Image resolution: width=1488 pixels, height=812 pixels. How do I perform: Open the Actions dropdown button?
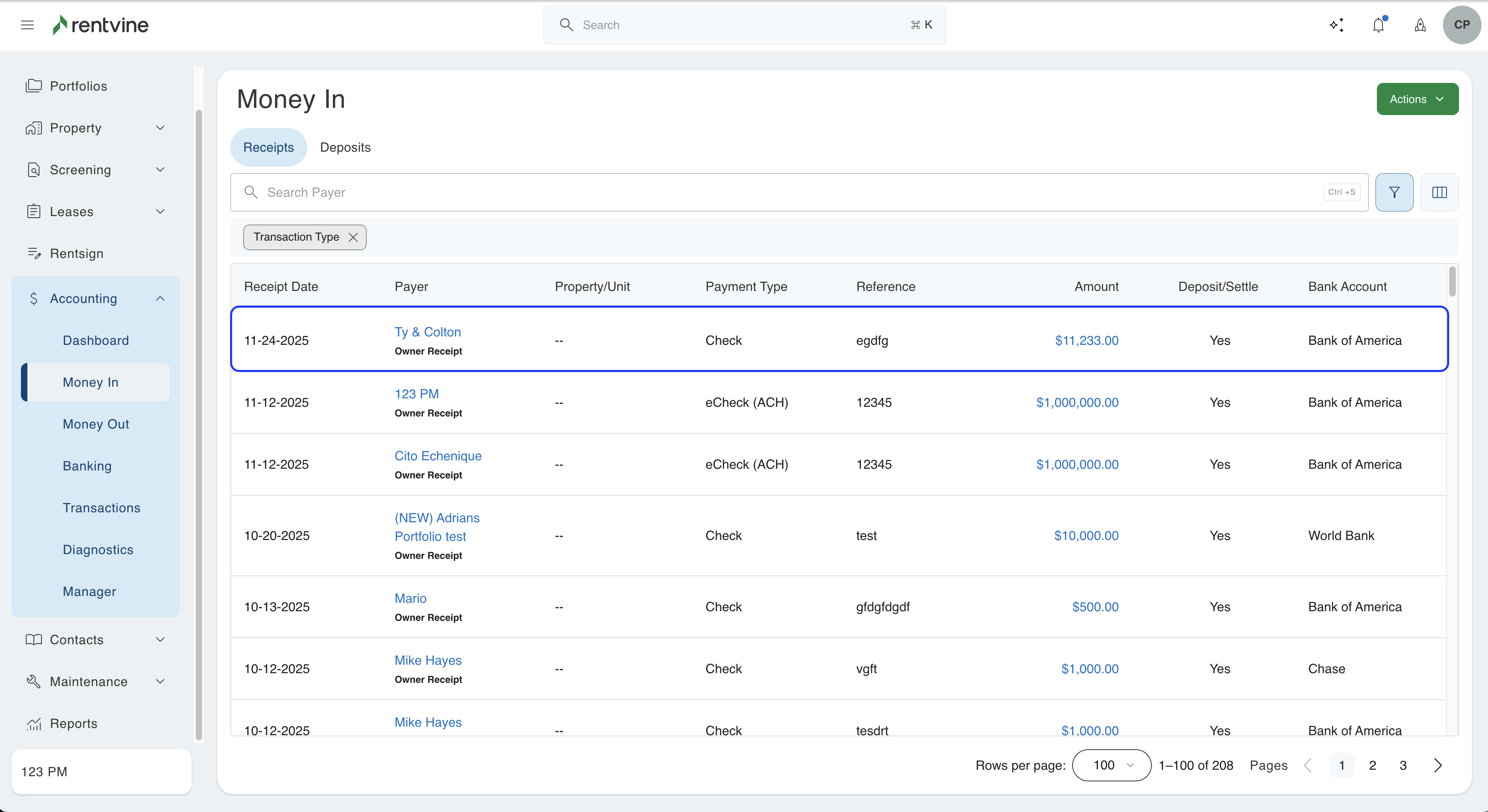pos(1417,99)
